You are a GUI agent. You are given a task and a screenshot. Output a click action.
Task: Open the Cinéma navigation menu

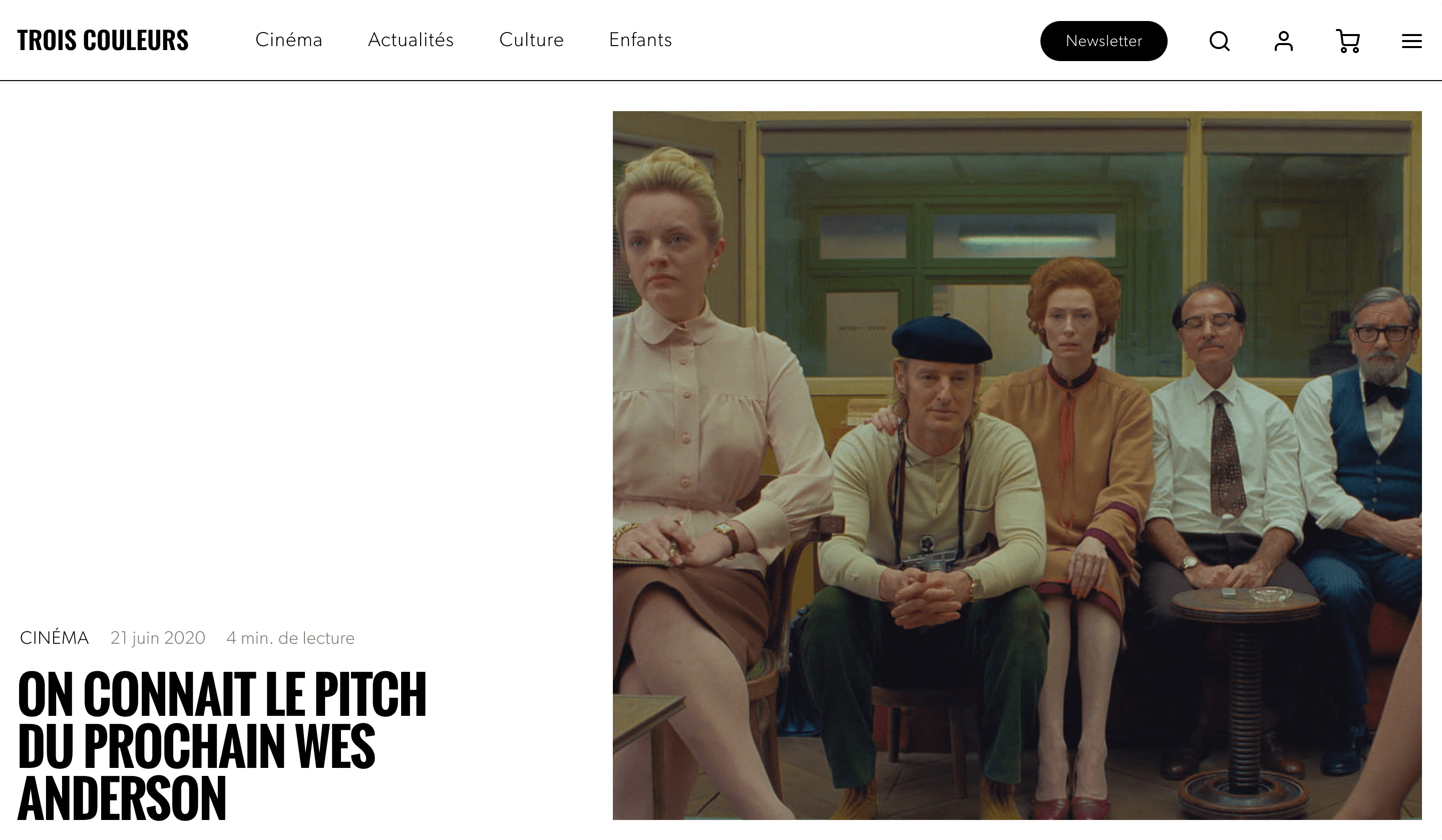coord(289,40)
